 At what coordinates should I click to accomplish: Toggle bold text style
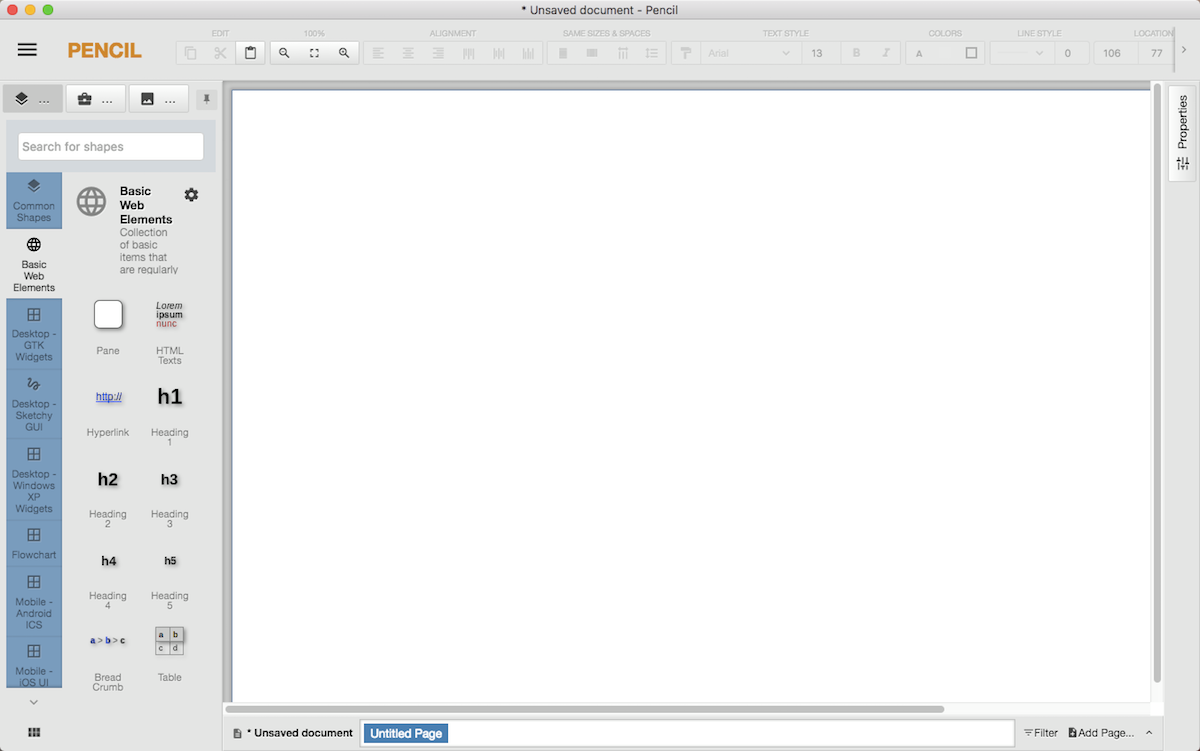856,53
